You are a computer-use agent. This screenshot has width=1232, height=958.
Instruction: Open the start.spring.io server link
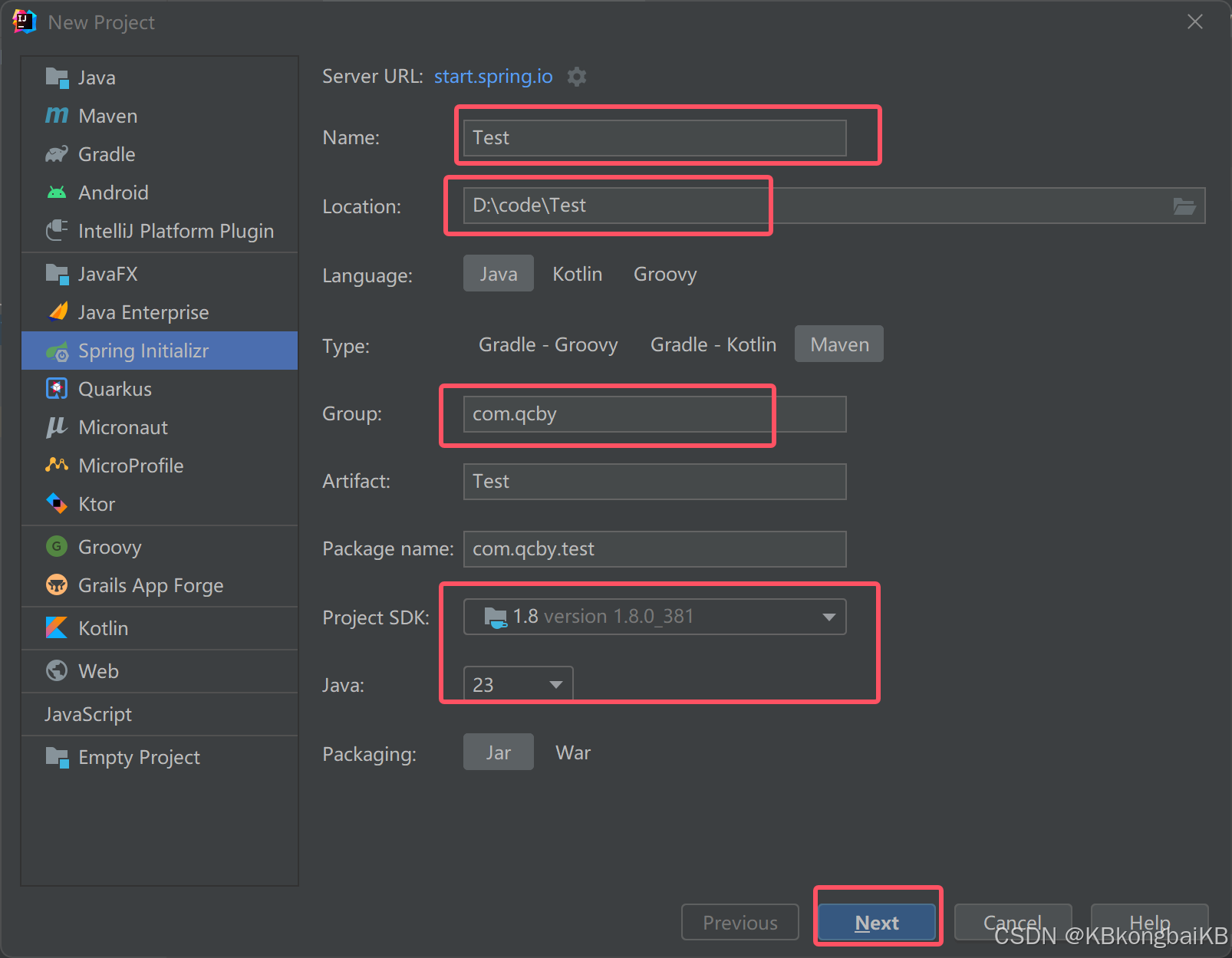493,77
